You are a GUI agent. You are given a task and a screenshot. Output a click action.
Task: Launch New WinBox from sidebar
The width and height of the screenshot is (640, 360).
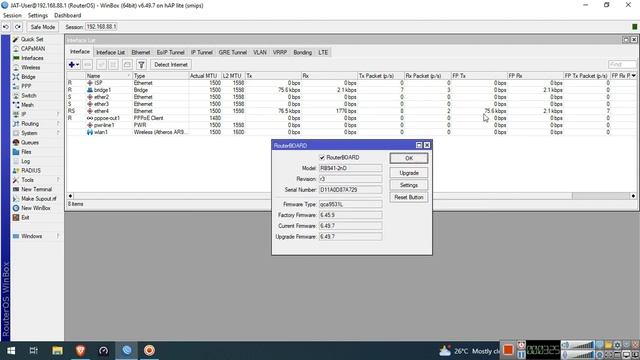(36, 208)
